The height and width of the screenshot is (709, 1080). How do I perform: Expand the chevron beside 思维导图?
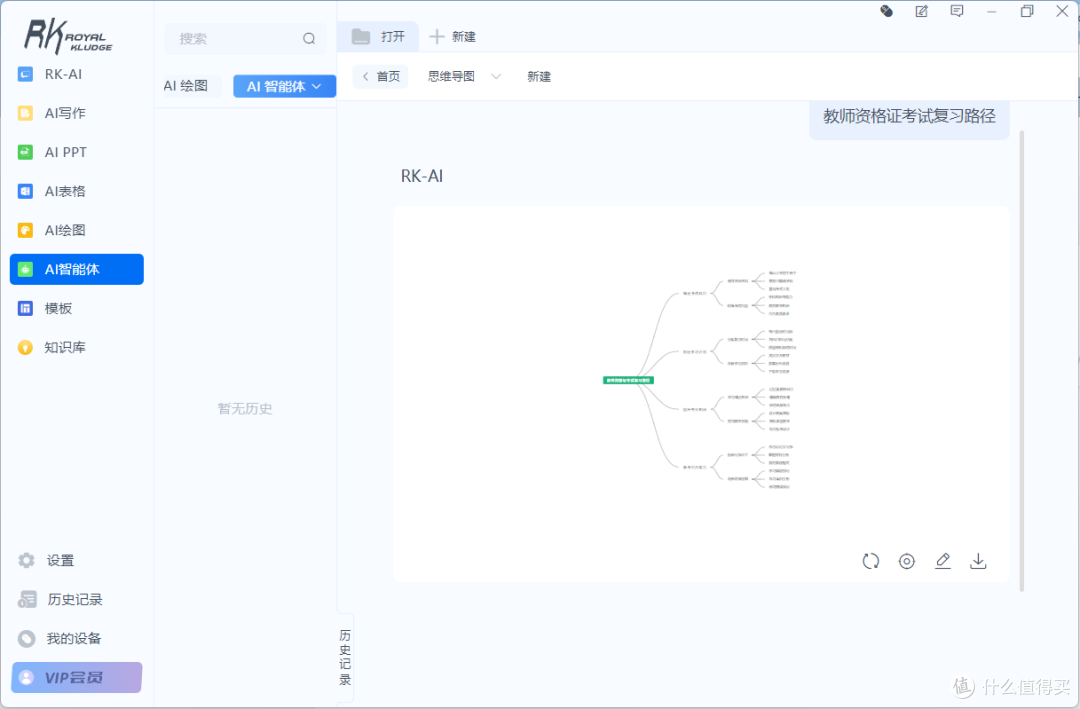click(496, 76)
